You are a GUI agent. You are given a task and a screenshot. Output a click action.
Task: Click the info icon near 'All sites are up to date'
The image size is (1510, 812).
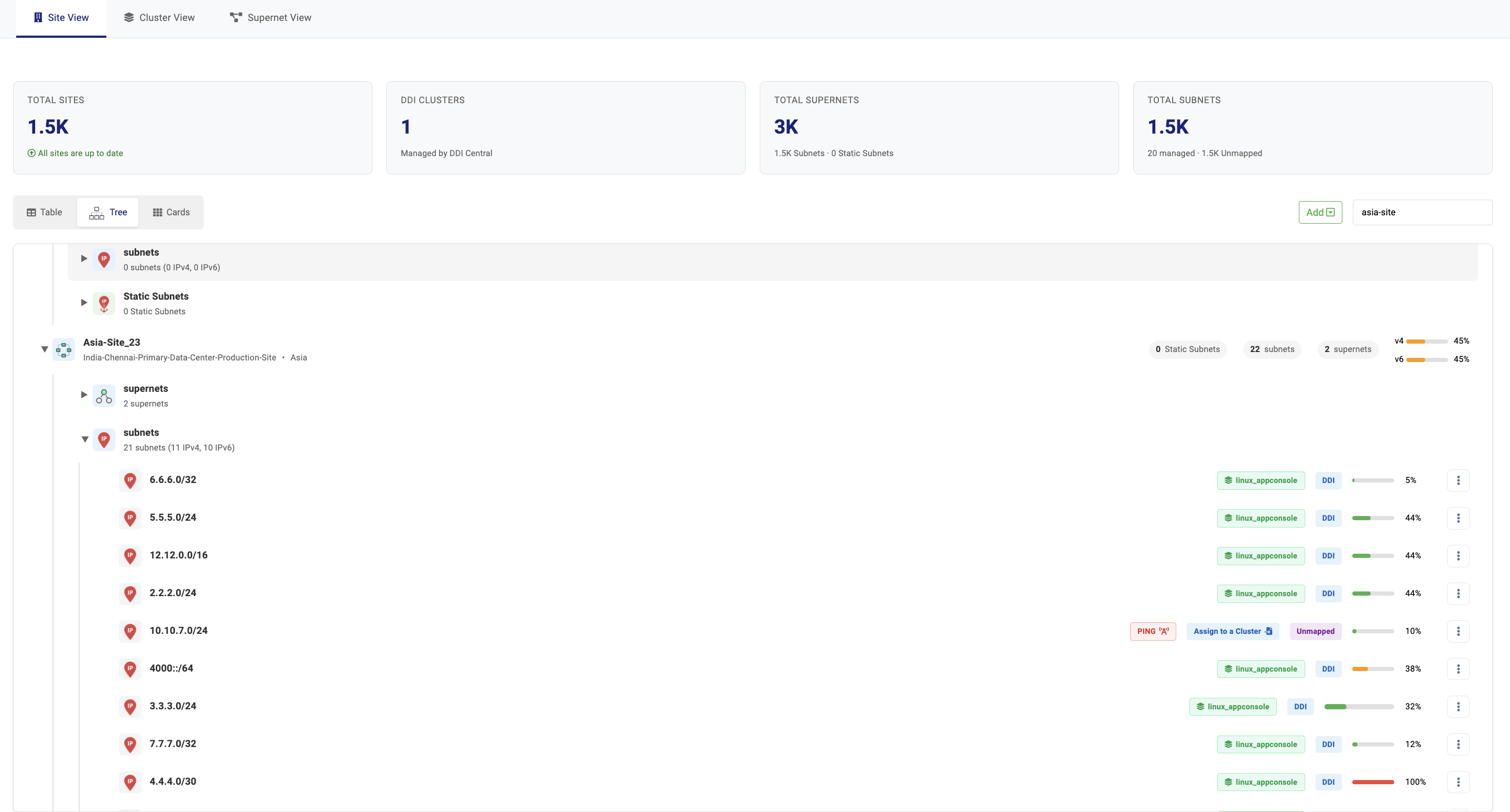31,153
